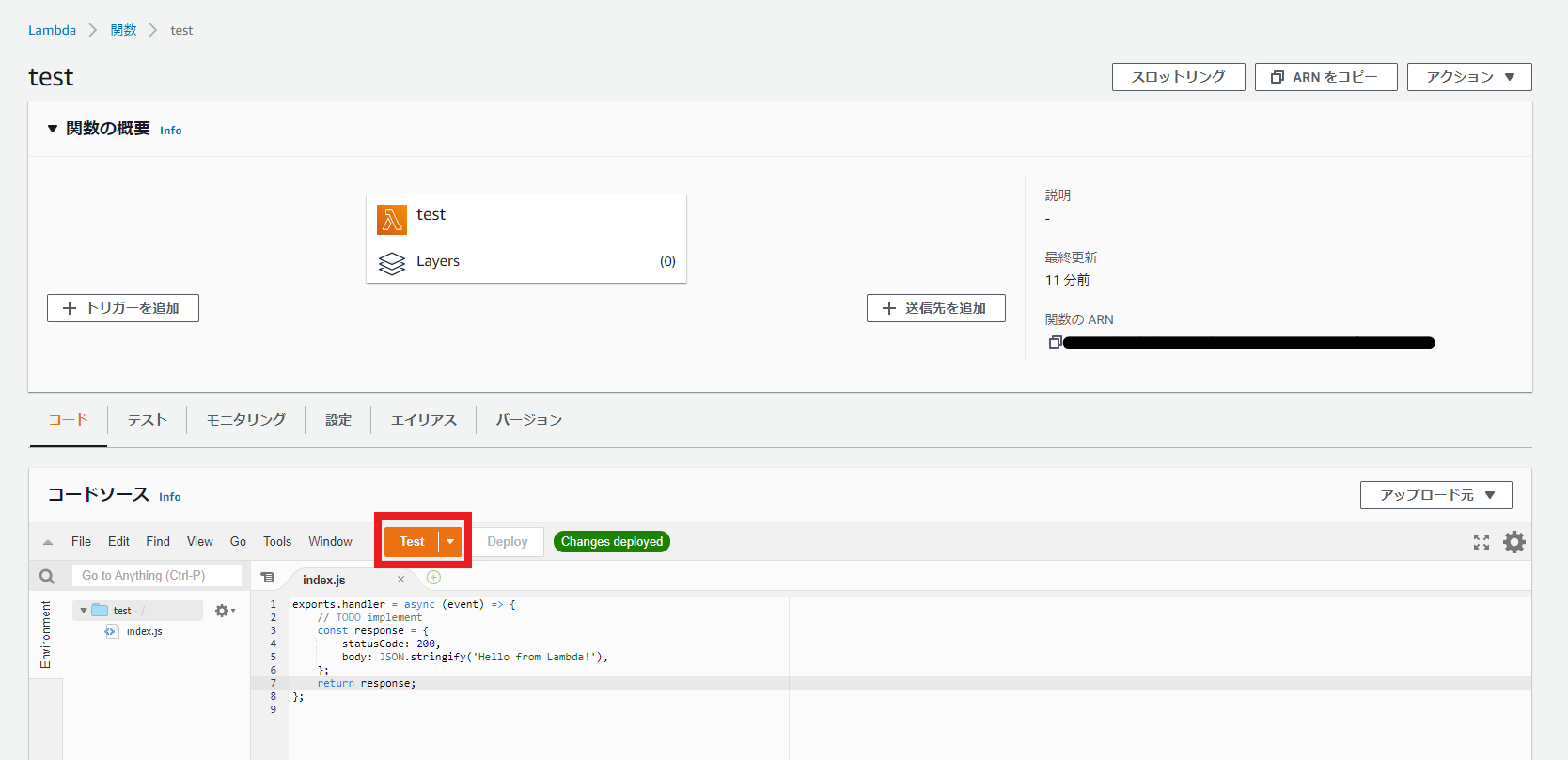Viewport: 1568px width, 760px height.
Task: Go to 関数 in the breadcrumb
Action: click(x=124, y=30)
